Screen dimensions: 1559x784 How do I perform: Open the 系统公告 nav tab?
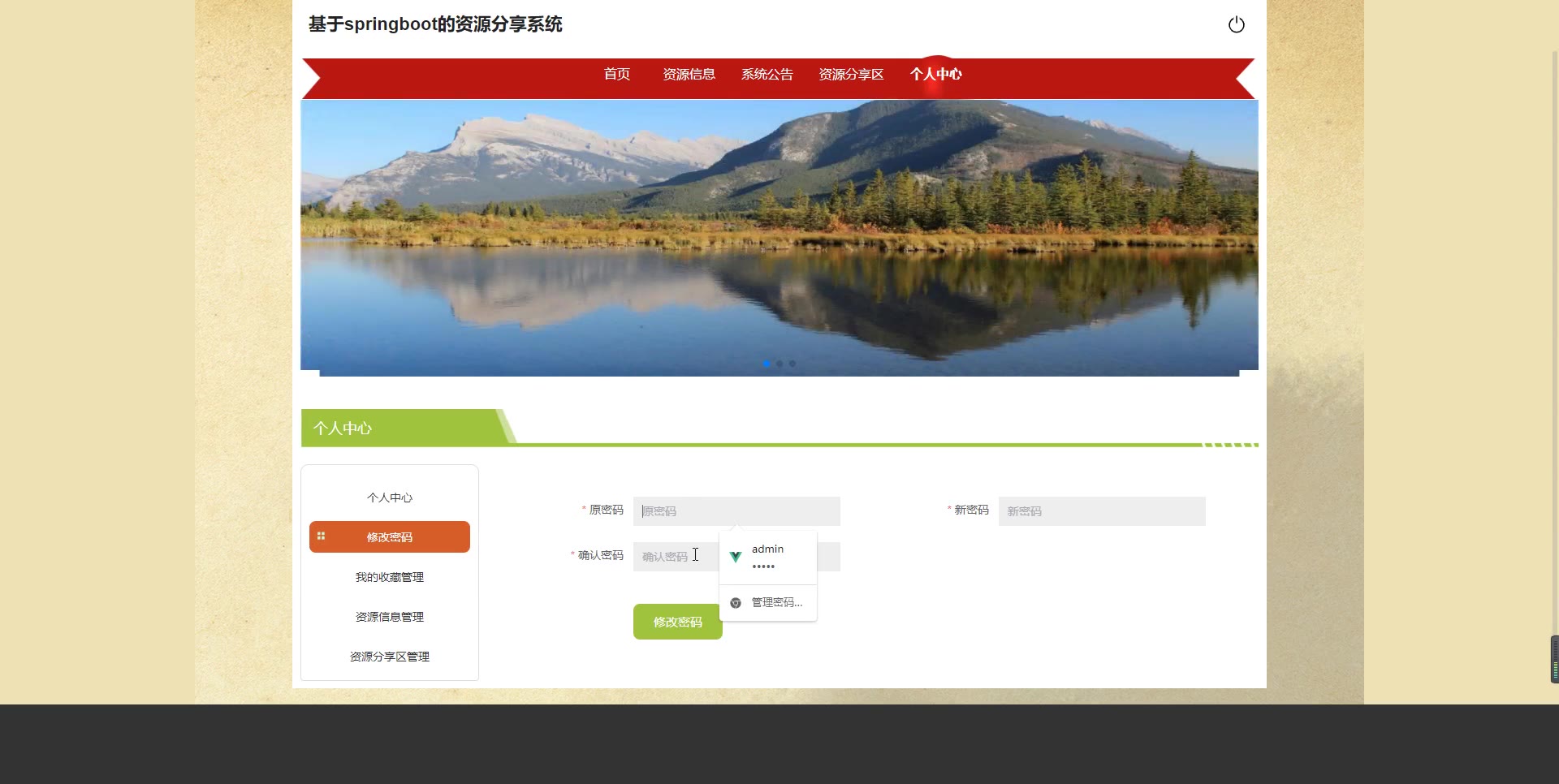(767, 74)
